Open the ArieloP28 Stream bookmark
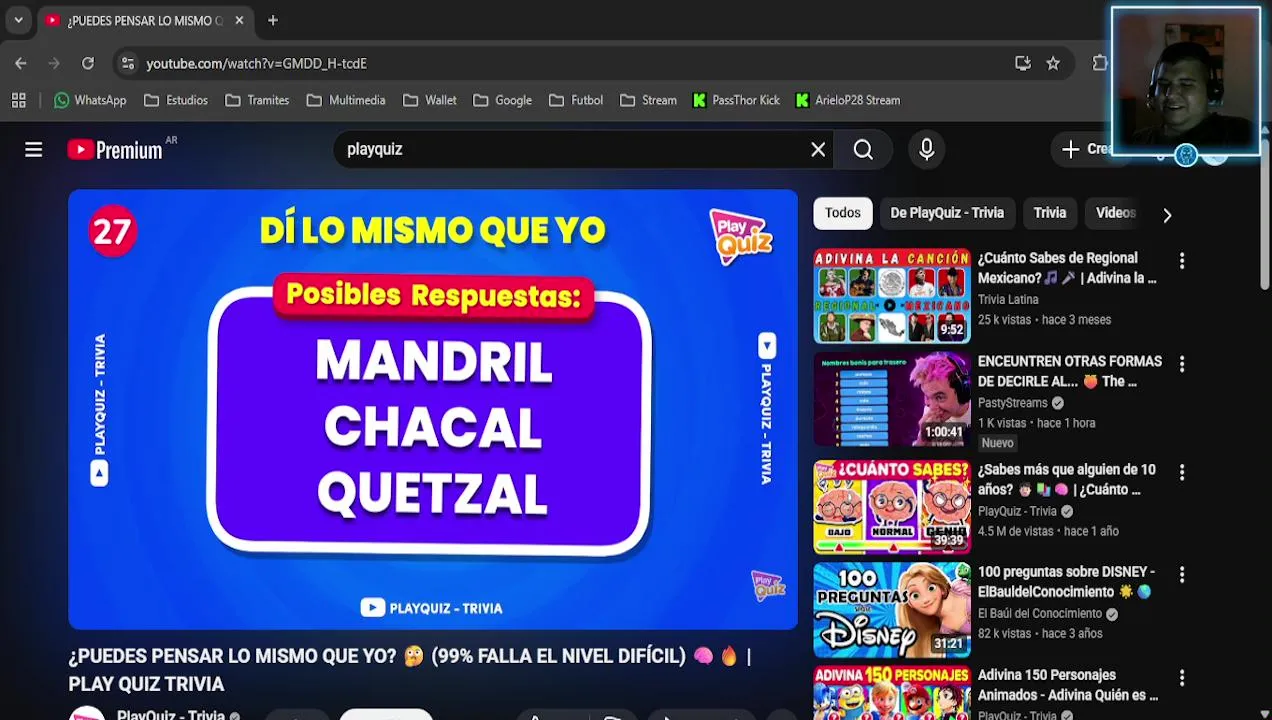This screenshot has height=720, width=1272. pos(848,100)
